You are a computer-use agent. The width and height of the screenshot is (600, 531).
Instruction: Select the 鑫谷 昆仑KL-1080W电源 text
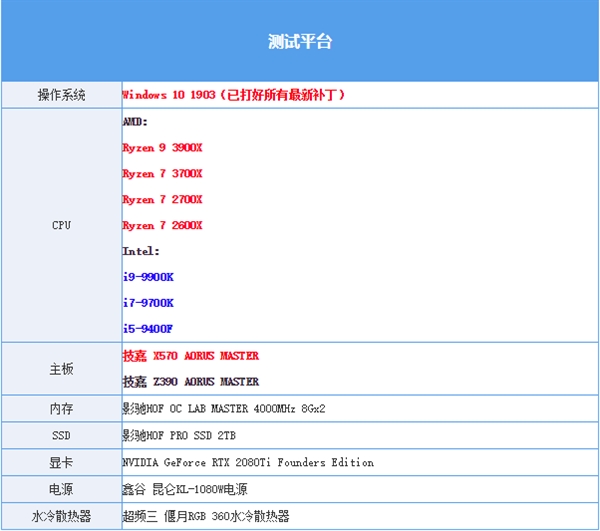185,489
